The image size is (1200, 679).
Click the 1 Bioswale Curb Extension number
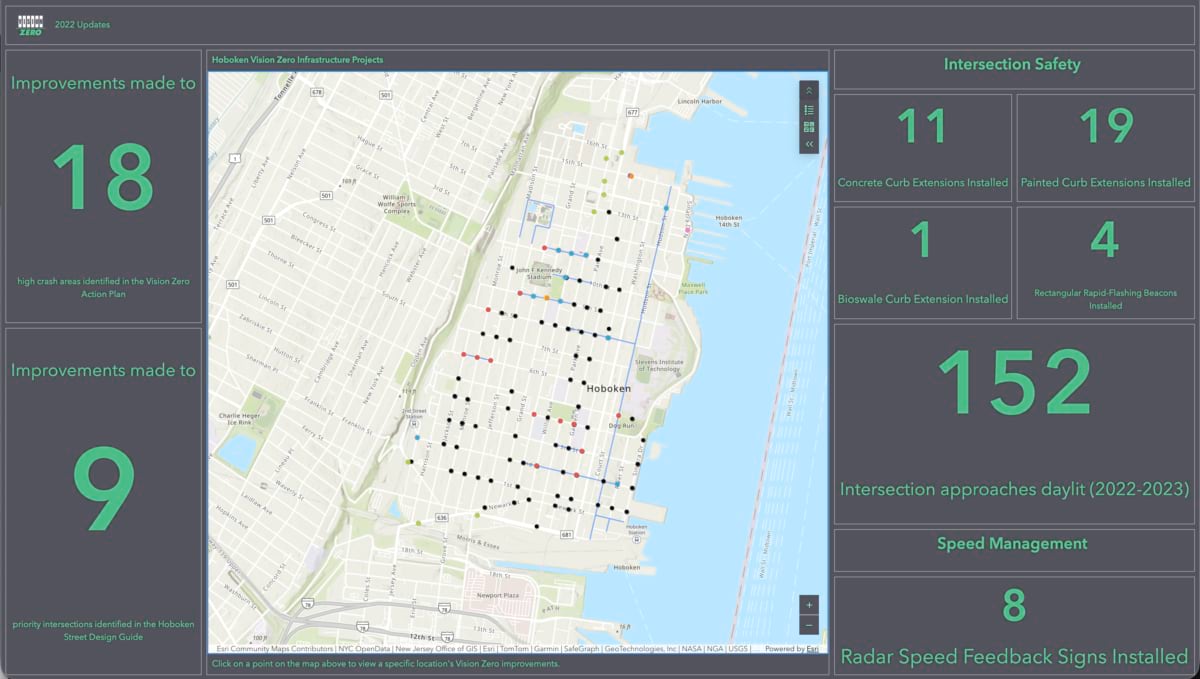[922, 240]
